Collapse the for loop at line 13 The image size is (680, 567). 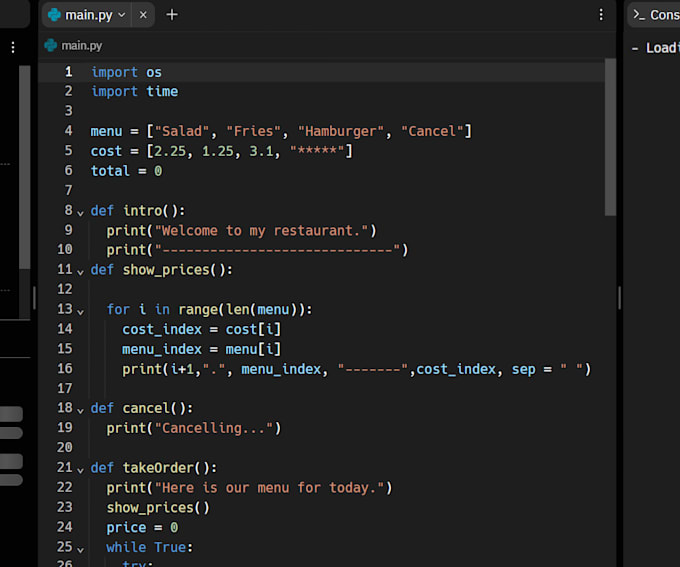80,311
